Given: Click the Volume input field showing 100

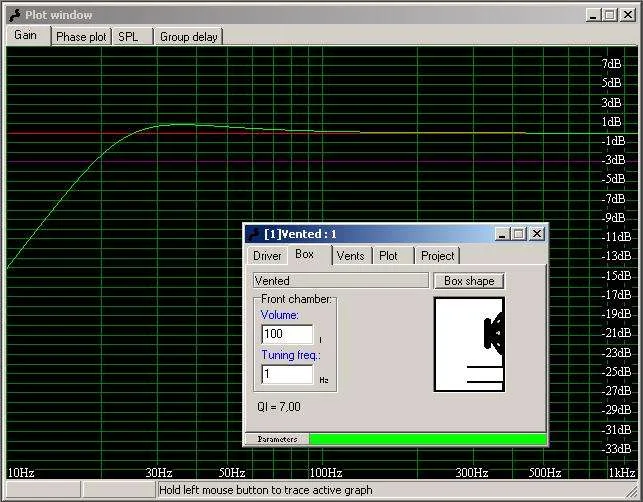Looking at the screenshot, I should [287, 334].
